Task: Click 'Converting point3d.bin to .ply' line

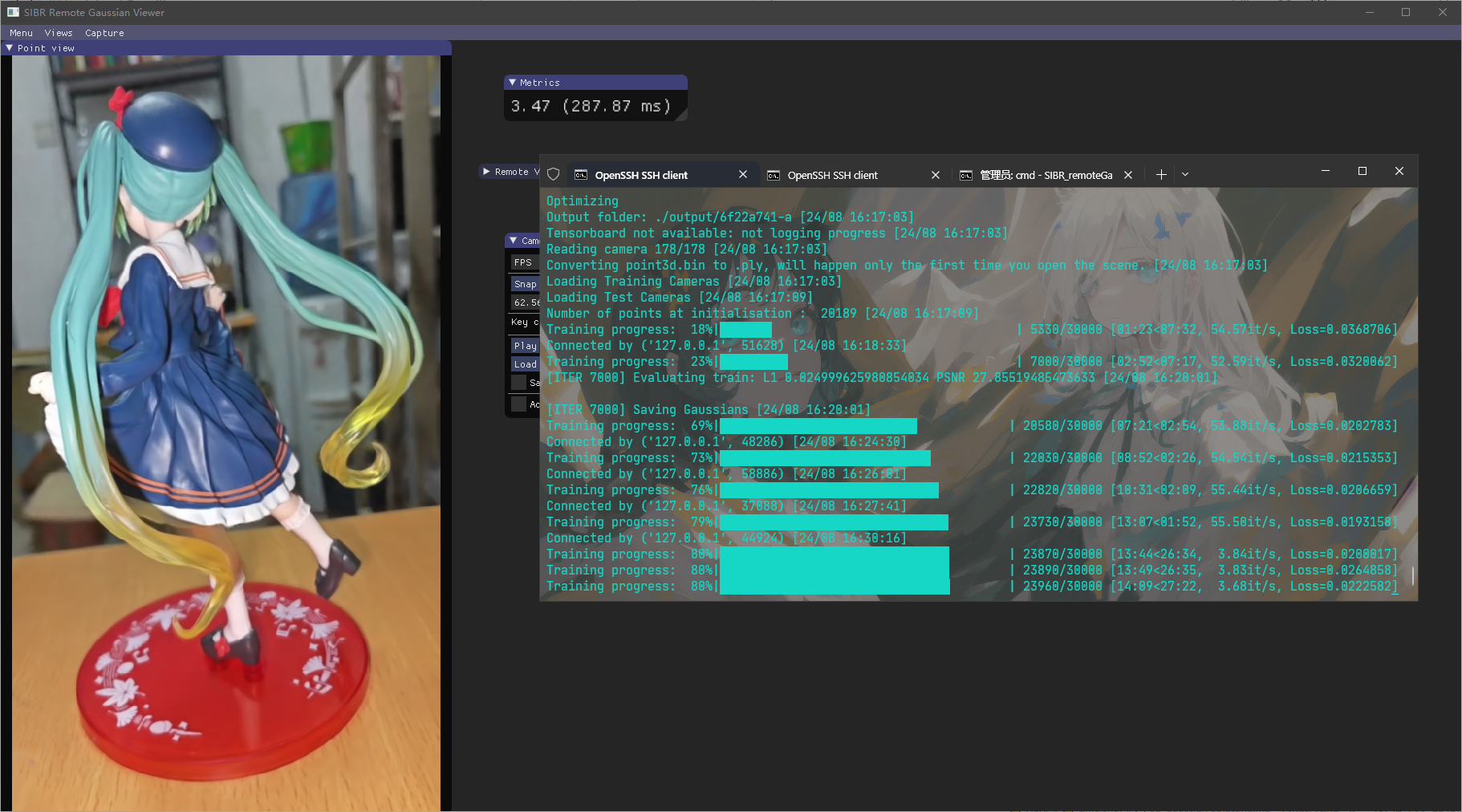Action: tap(907, 266)
